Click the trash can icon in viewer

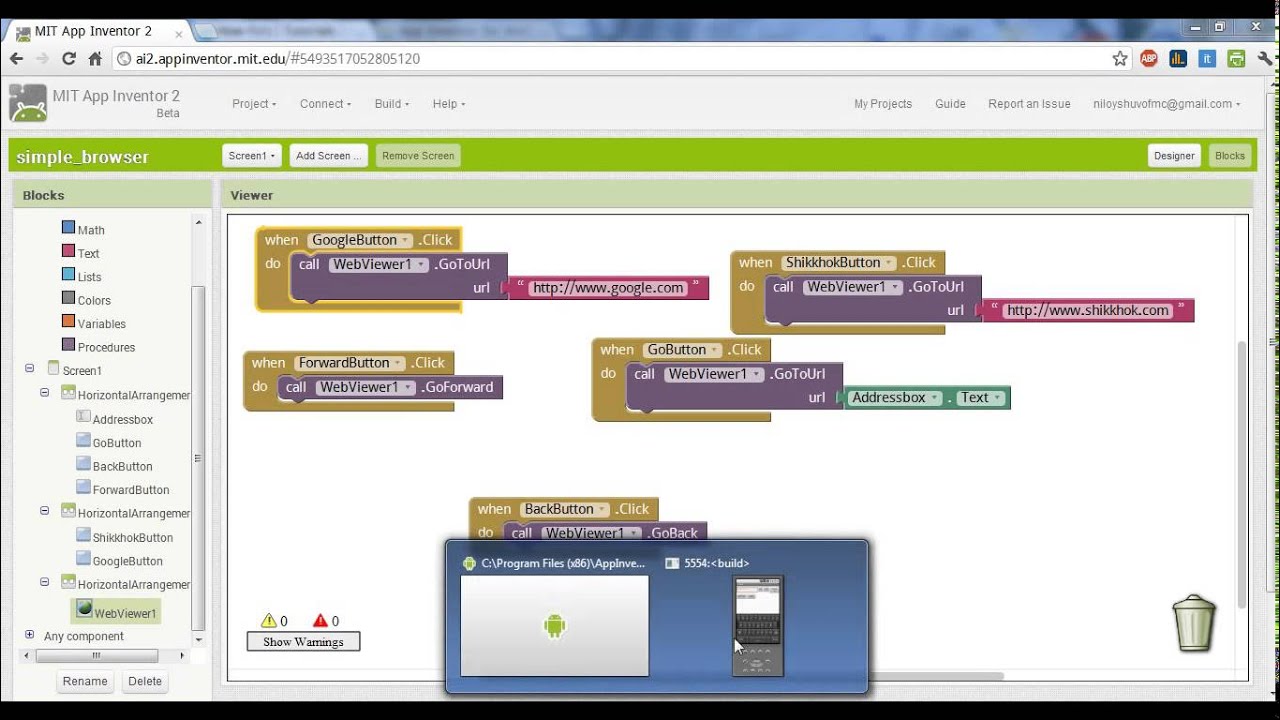coord(1194,624)
